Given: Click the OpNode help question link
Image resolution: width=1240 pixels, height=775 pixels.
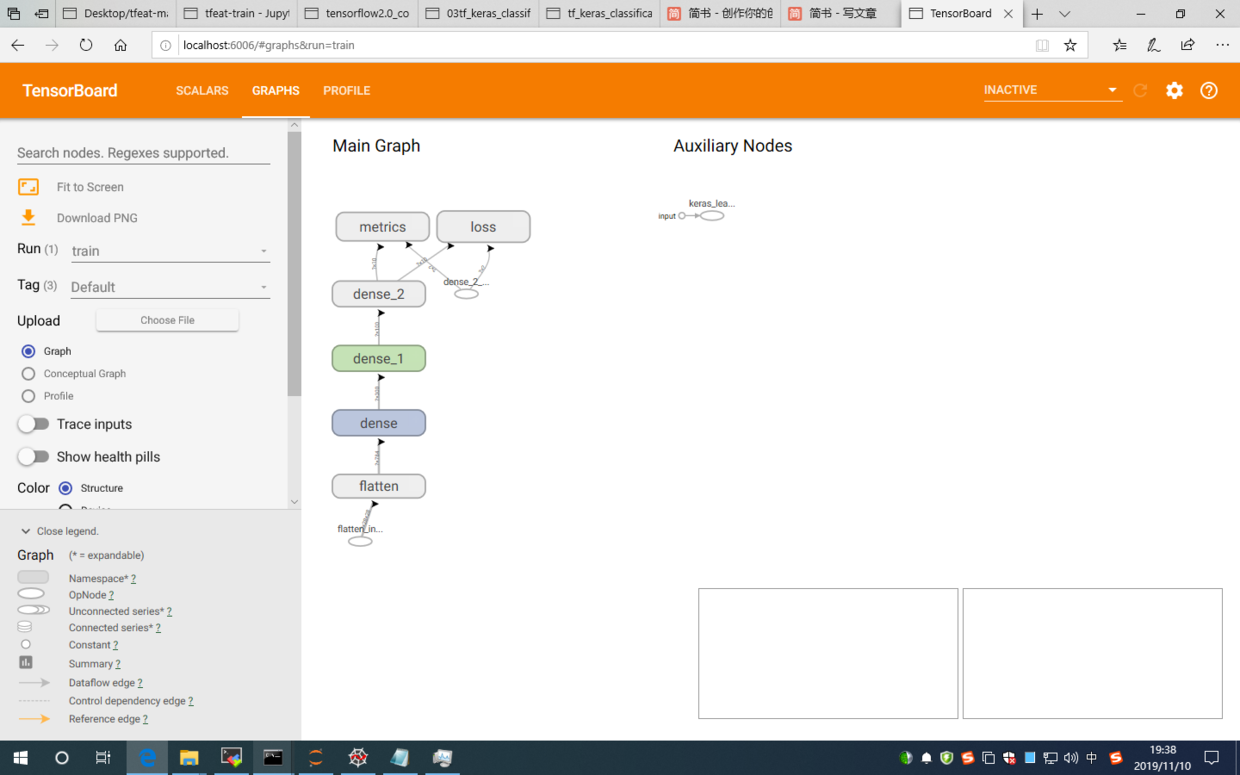Looking at the screenshot, I should tap(111, 595).
